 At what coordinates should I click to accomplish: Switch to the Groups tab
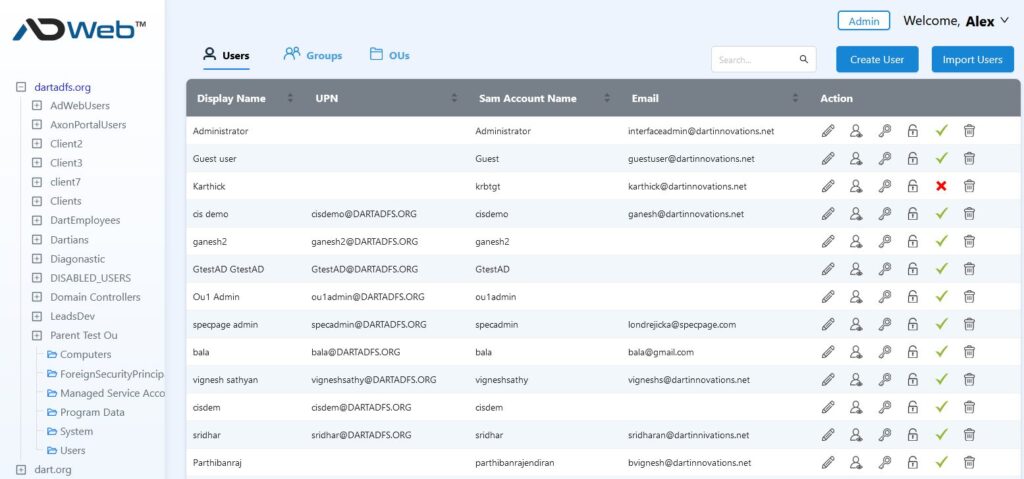pos(313,56)
